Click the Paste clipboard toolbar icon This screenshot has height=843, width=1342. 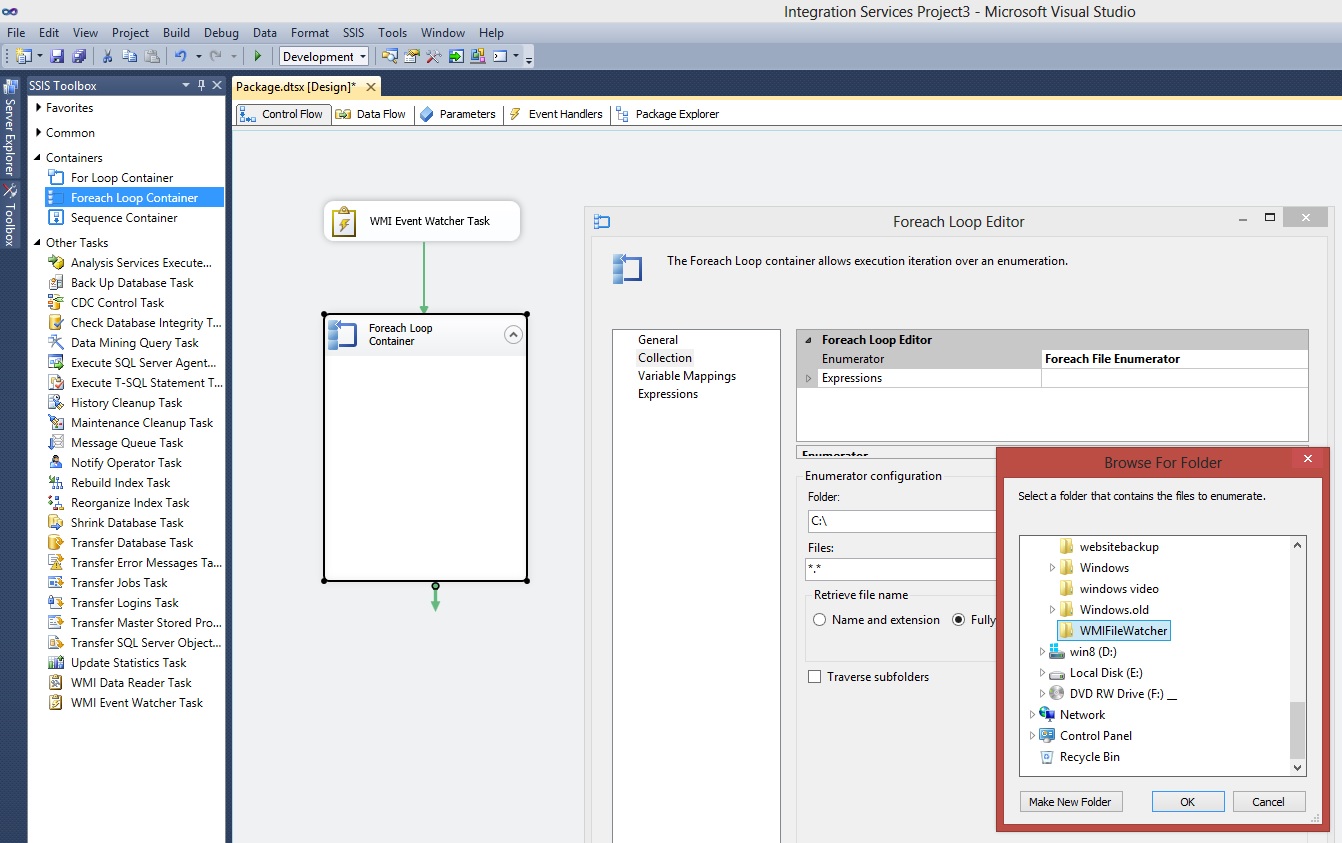coord(152,56)
